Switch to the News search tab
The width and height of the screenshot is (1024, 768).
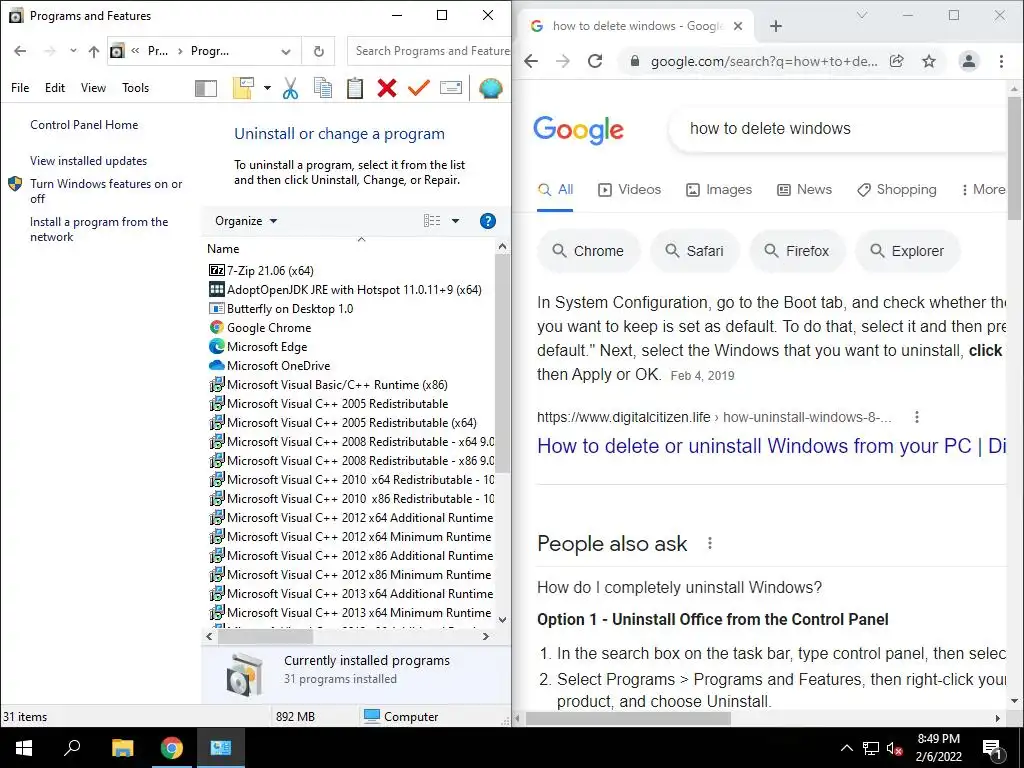point(804,189)
